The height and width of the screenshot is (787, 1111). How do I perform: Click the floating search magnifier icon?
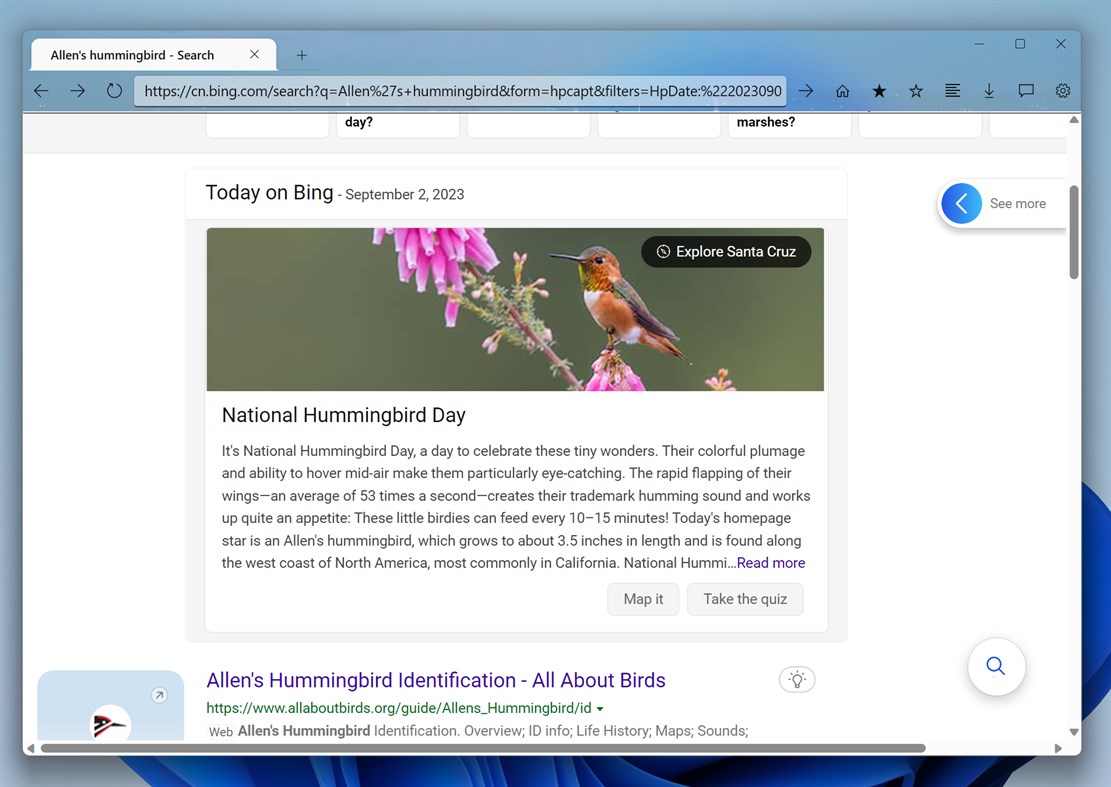(996, 666)
